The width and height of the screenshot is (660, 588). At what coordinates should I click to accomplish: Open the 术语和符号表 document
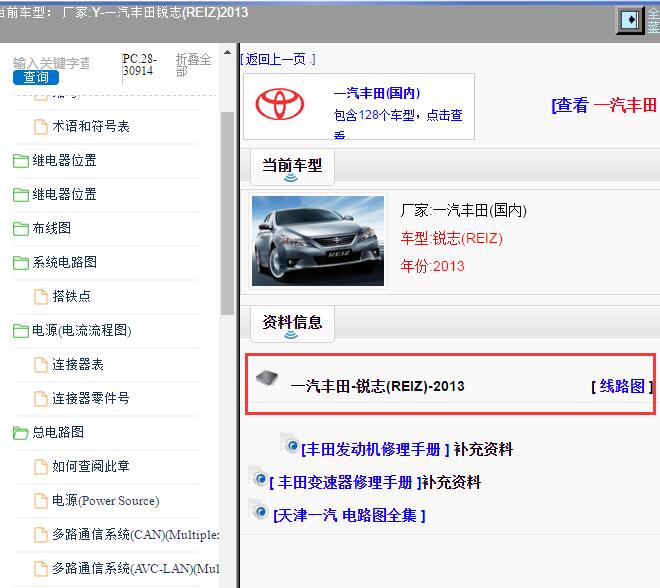tap(91, 126)
